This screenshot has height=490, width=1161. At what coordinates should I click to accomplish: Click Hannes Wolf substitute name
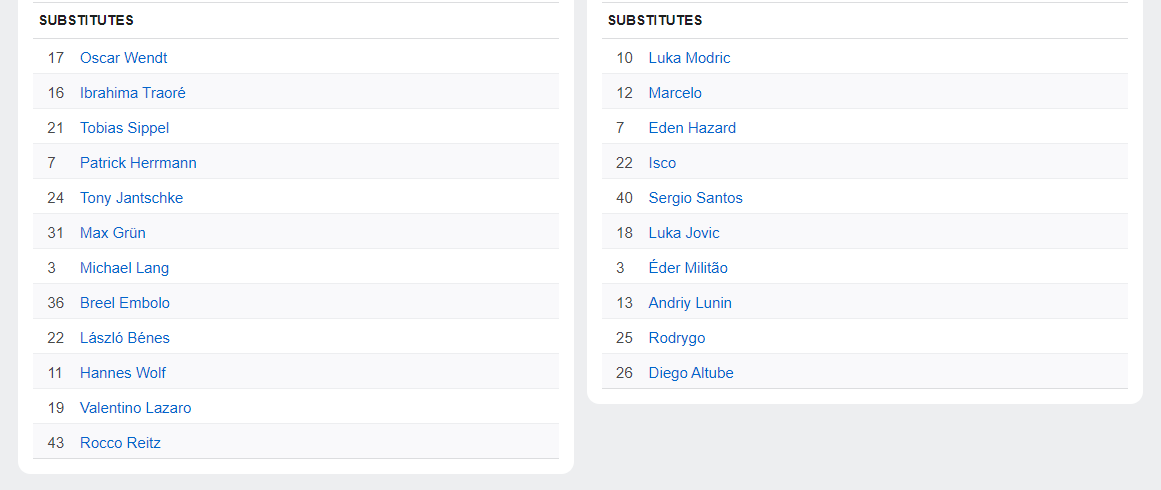[x=123, y=373]
